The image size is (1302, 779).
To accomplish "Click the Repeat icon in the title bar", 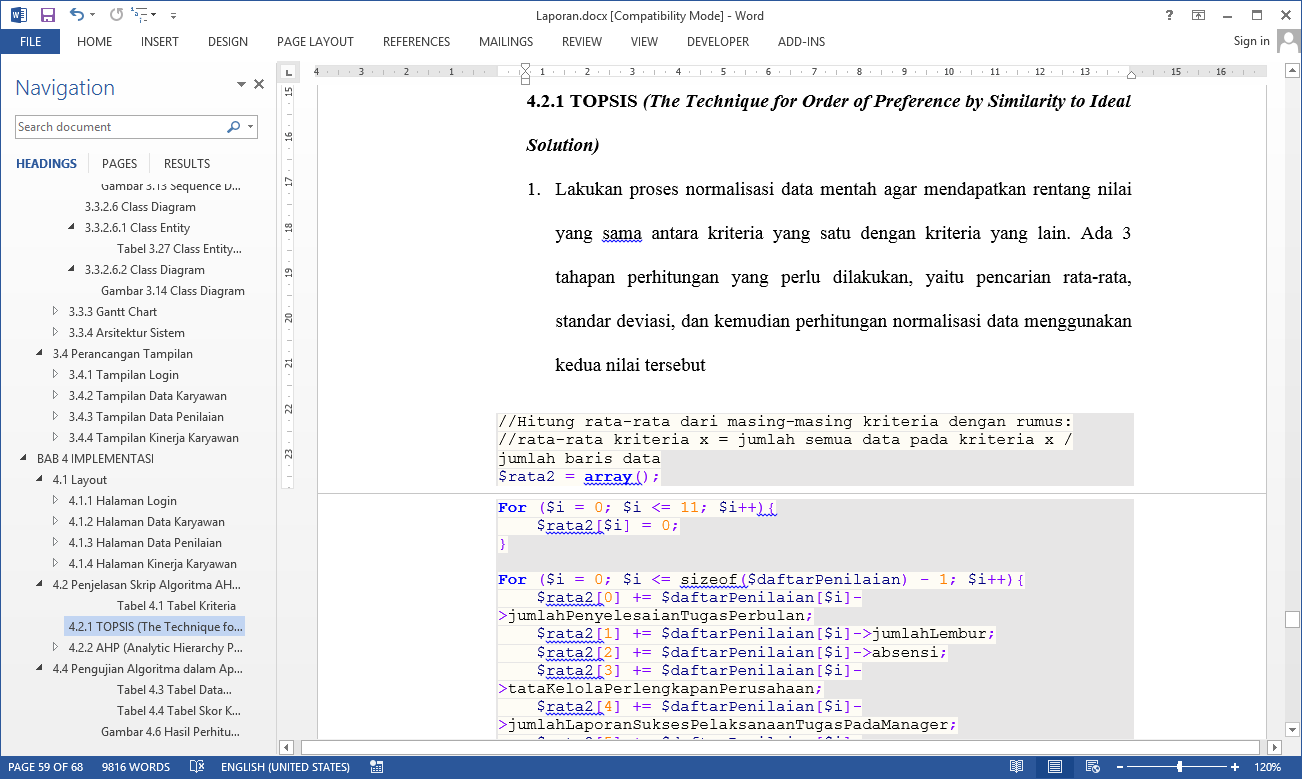I will pyautogui.click(x=116, y=15).
